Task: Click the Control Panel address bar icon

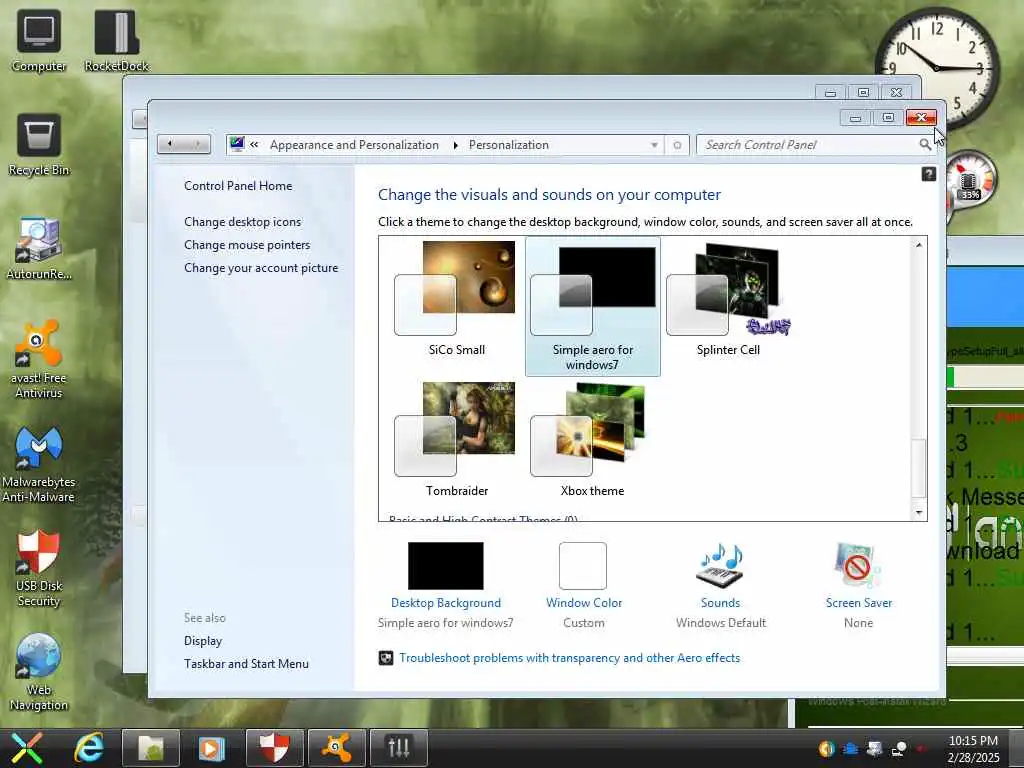Action: click(237, 144)
